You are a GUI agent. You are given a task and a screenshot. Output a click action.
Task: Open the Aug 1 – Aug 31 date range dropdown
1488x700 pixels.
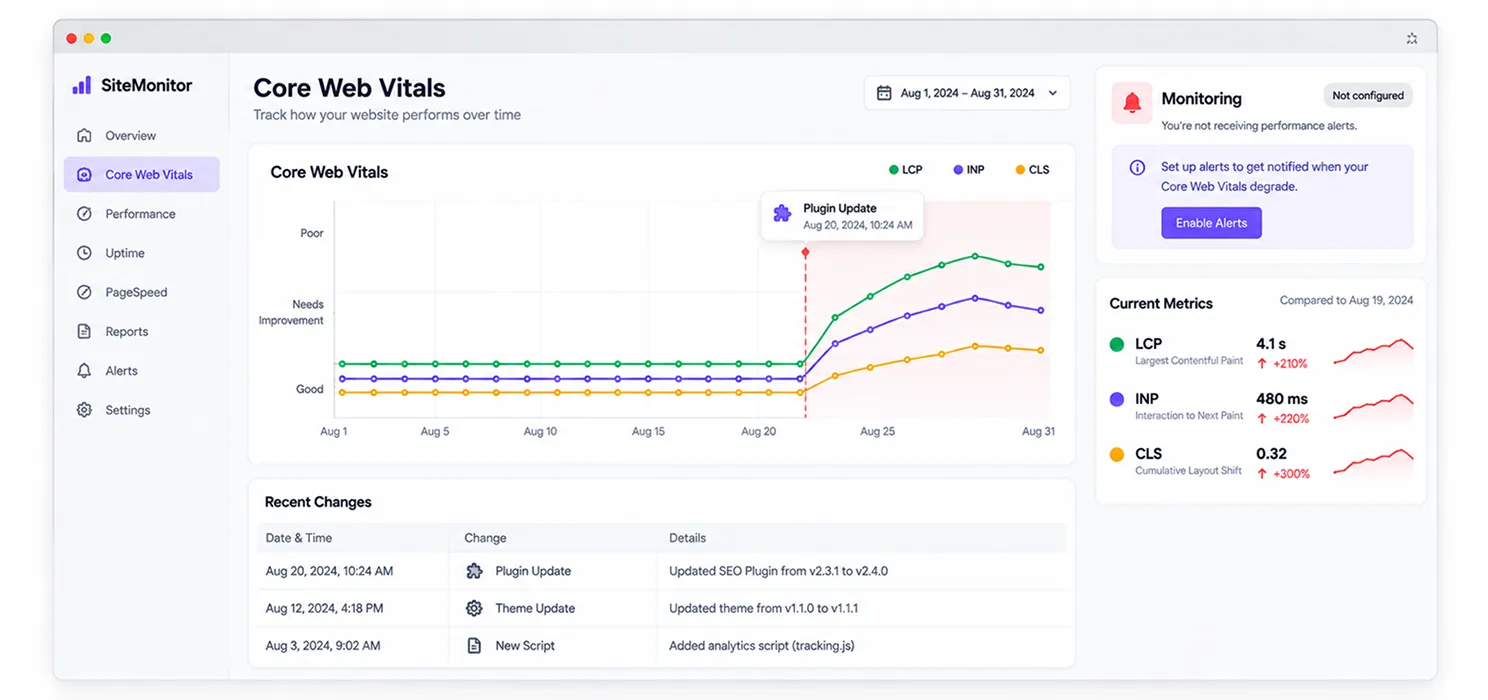tap(967, 93)
